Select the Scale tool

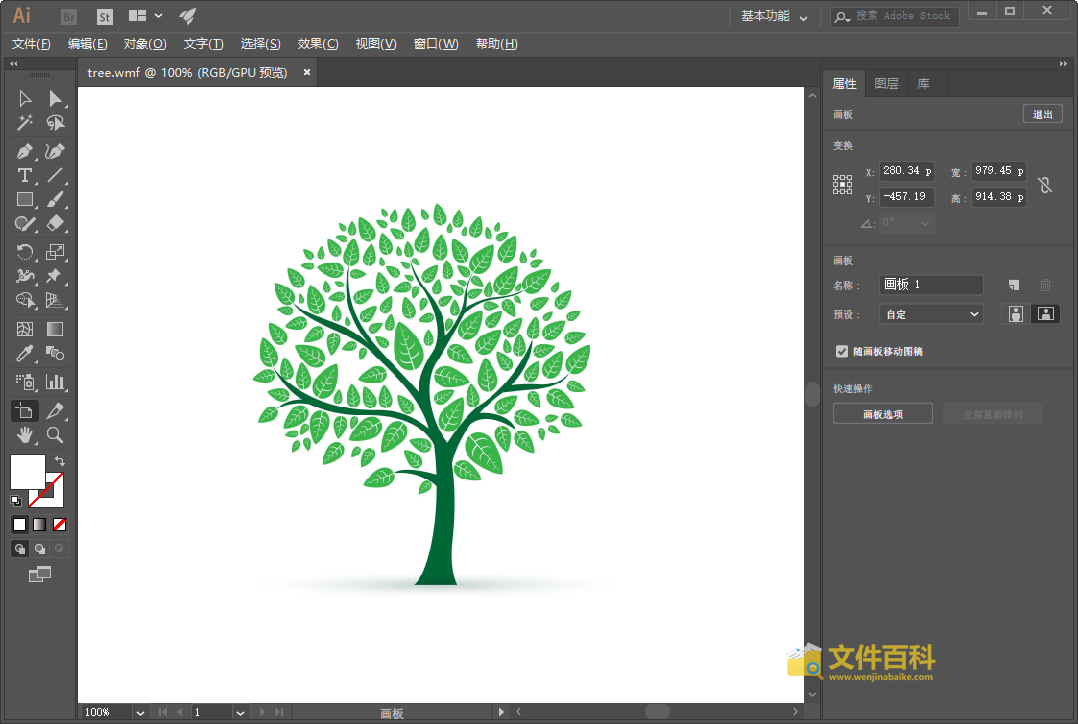tap(55, 252)
